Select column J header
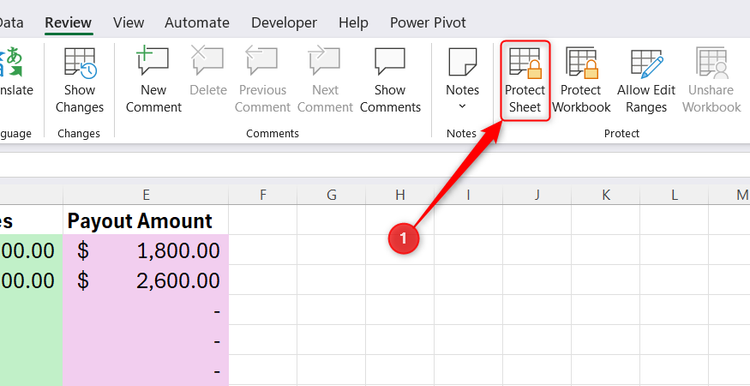The width and height of the screenshot is (750, 386). [537, 195]
